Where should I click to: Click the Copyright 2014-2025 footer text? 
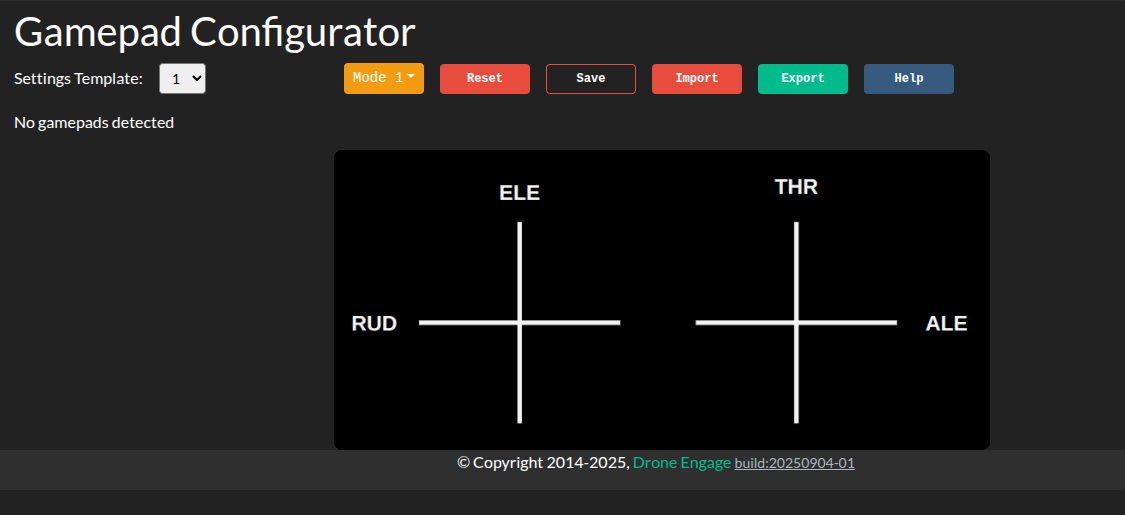[x=543, y=462]
